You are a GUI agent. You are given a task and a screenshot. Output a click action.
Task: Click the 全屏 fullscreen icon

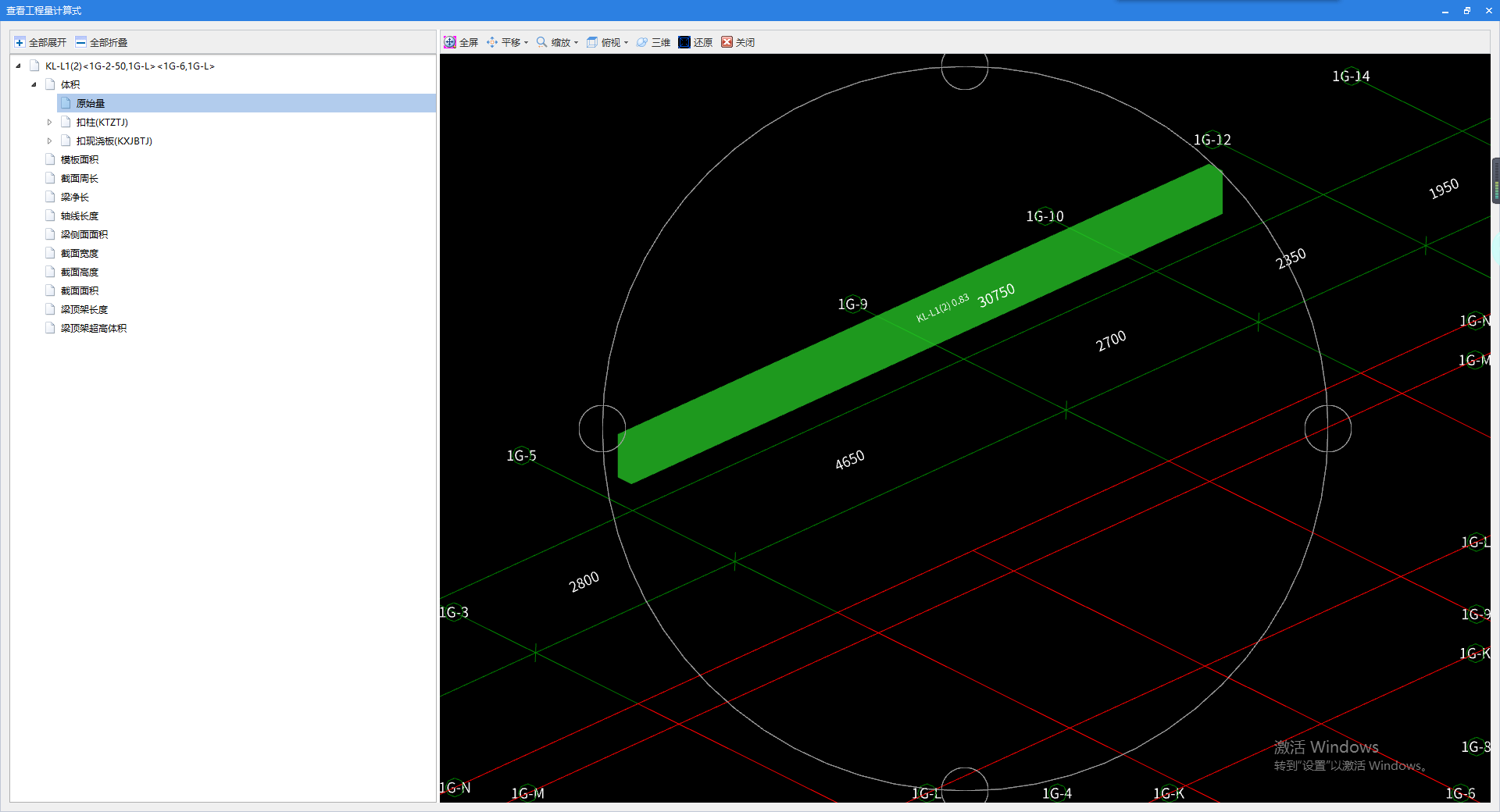(450, 42)
